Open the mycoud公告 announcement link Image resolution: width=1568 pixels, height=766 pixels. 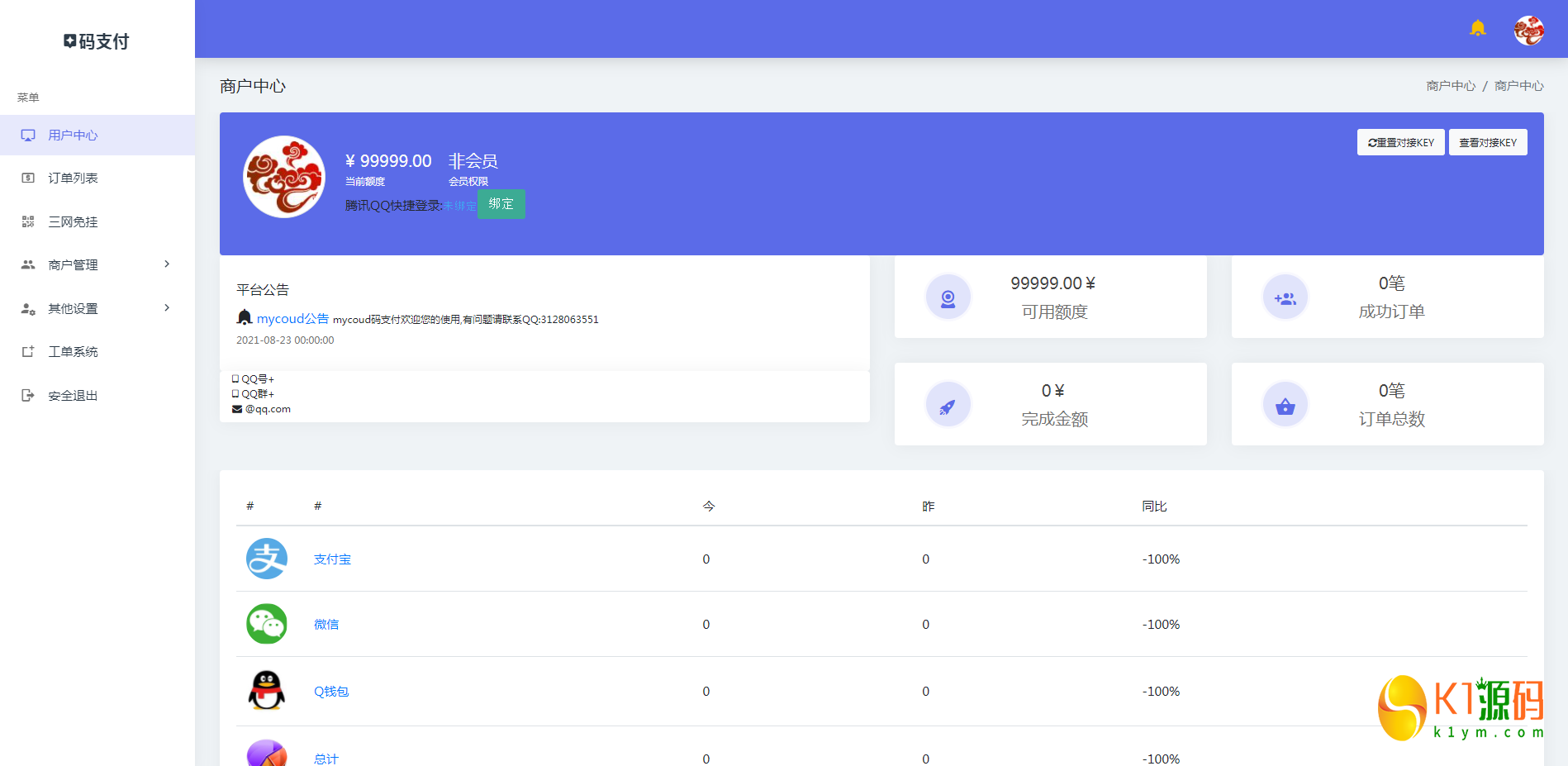(x=292, y=318)
